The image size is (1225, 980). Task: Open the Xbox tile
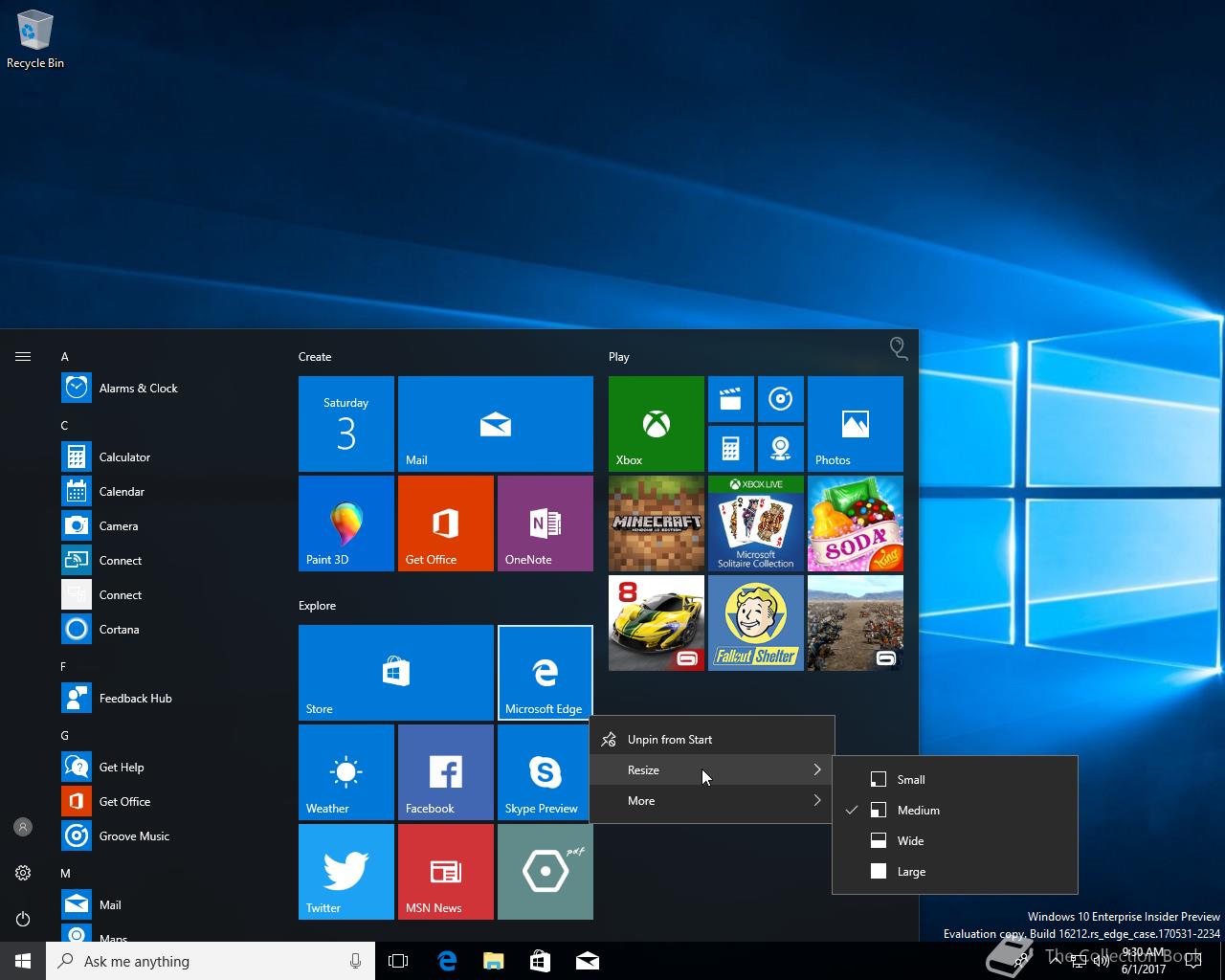(657, 424)
